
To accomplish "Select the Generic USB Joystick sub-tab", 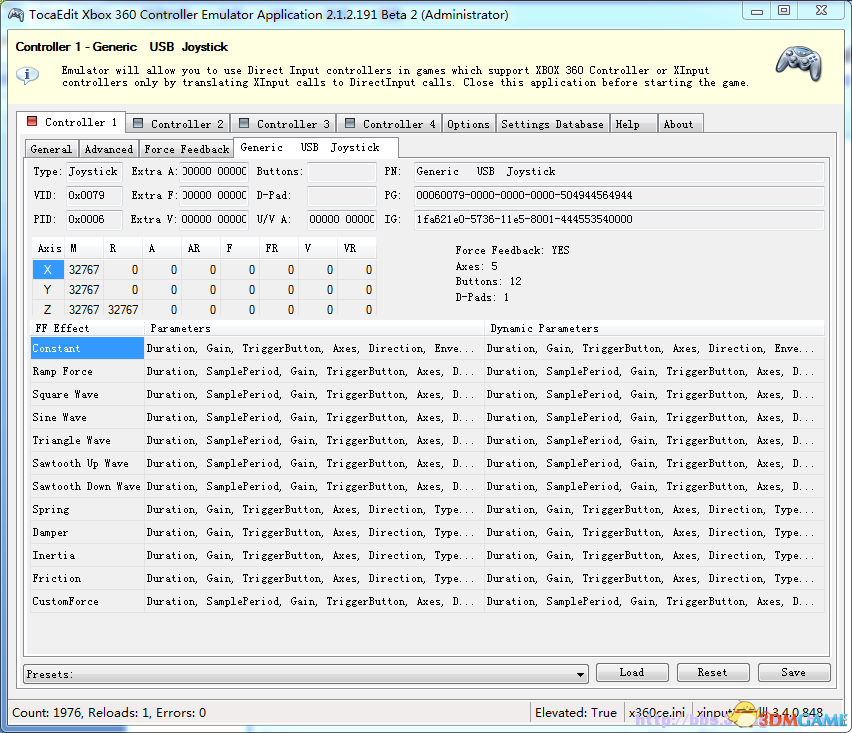I will [316, 147].
